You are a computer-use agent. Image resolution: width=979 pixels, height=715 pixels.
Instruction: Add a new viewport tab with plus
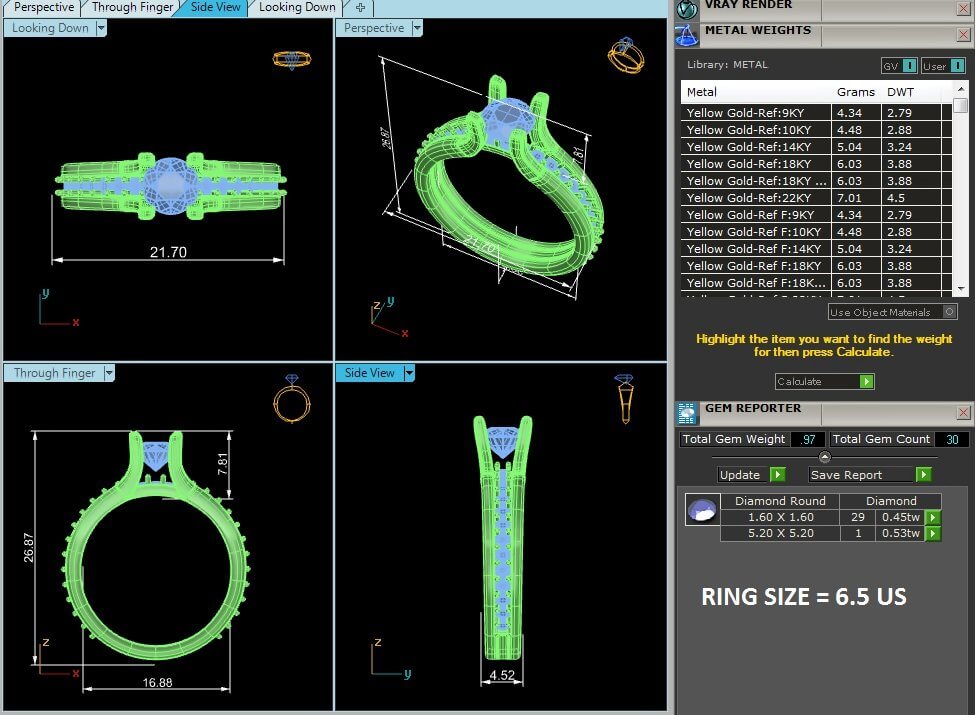click(360, 7)
